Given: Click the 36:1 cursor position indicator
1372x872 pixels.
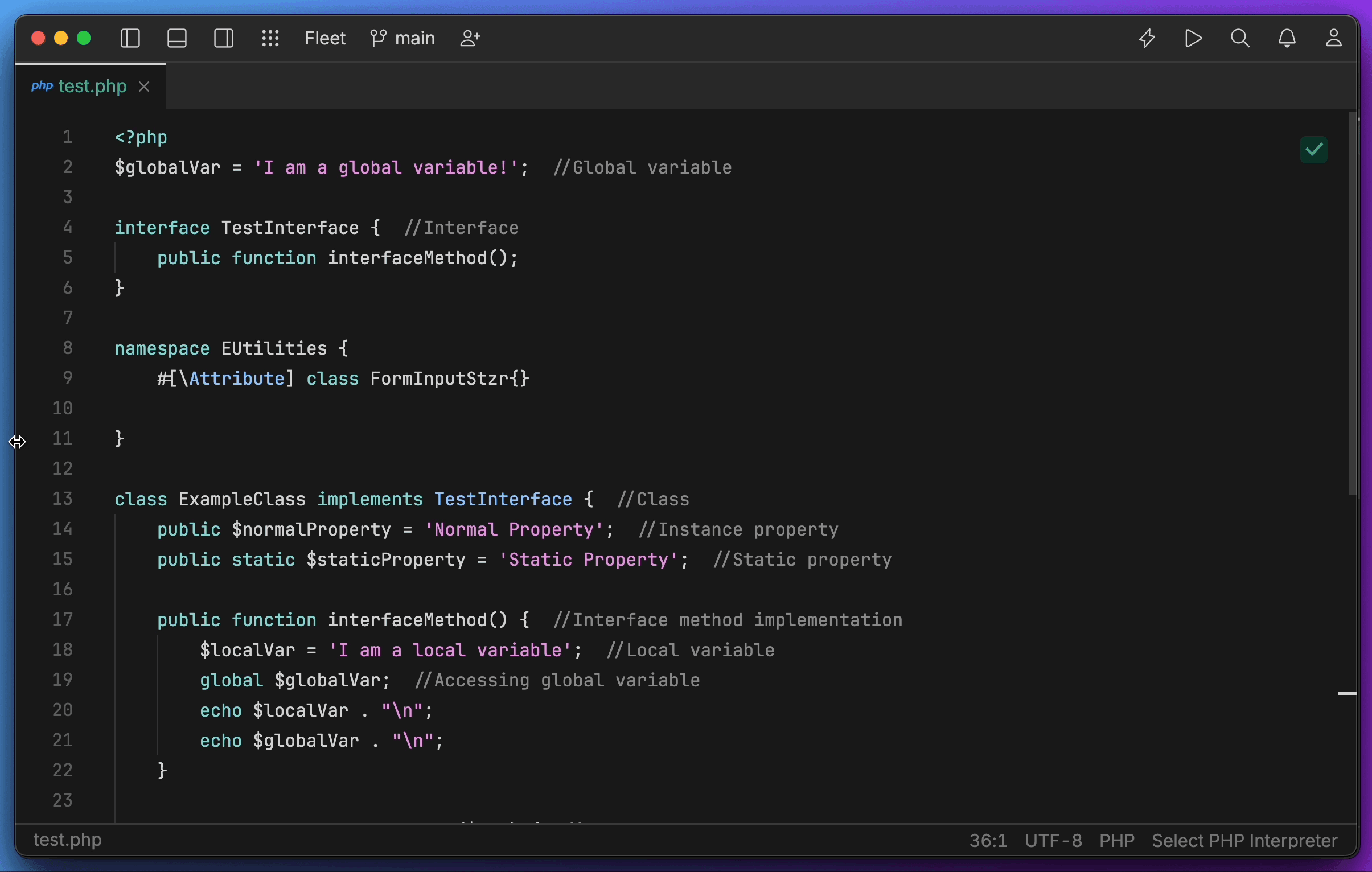Looking at the screenshot, I should 988,841.
